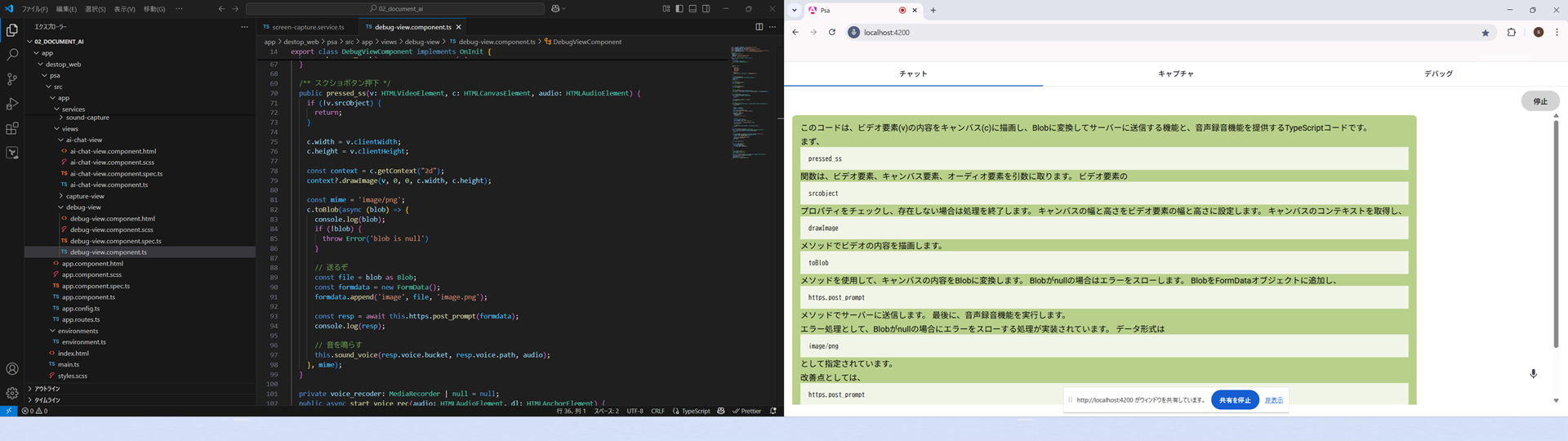Click the UTF-8 encoding selector

[x=635, y=411]
